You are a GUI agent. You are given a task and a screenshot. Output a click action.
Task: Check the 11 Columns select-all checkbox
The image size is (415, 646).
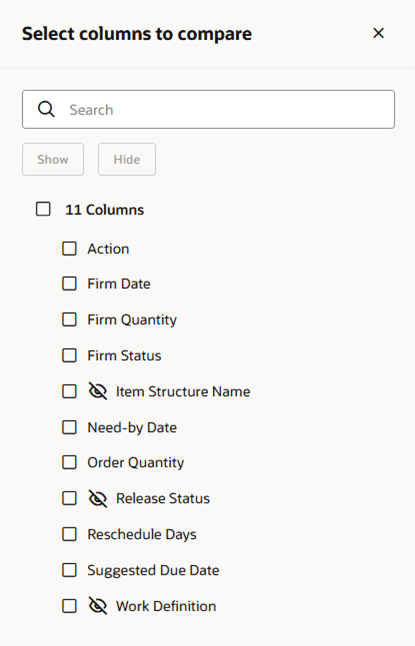[x=43, y=209]
